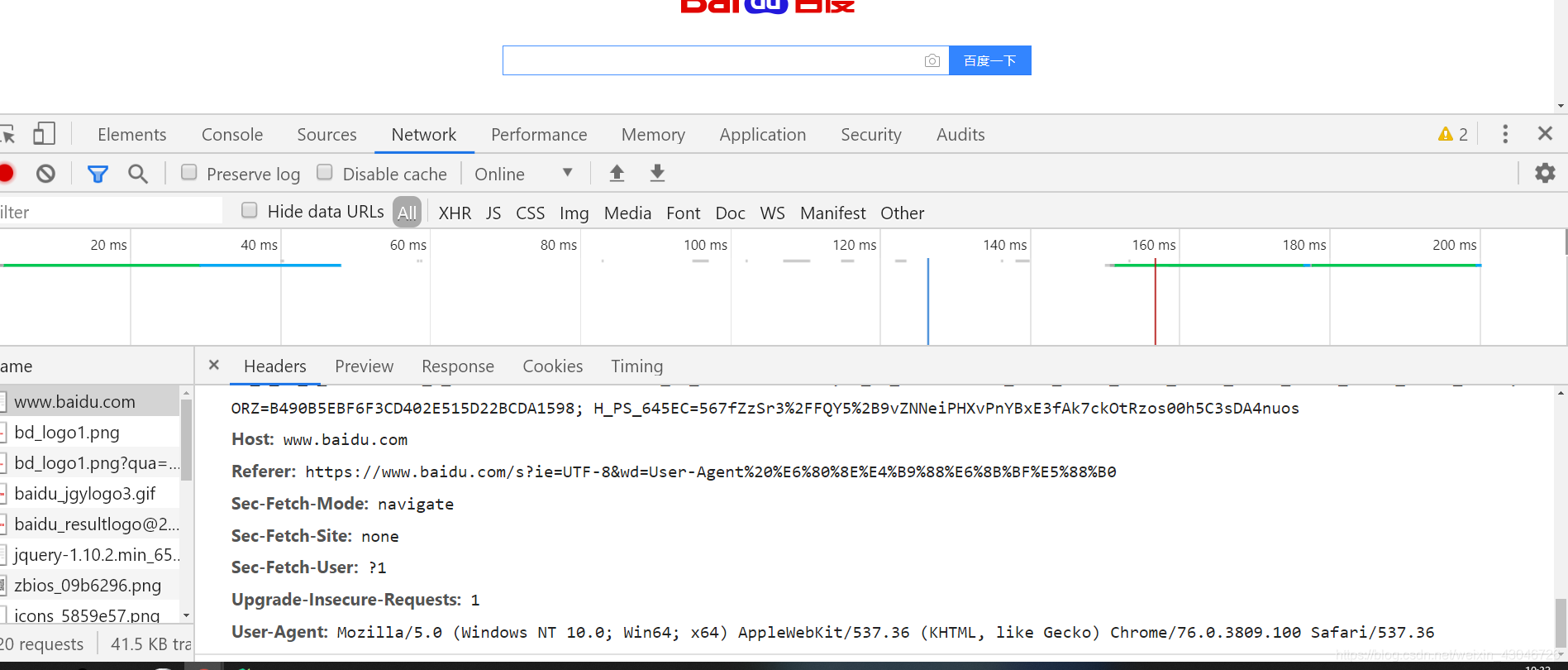
Task: Select the Headers details tab
Action: coord(274,366)
